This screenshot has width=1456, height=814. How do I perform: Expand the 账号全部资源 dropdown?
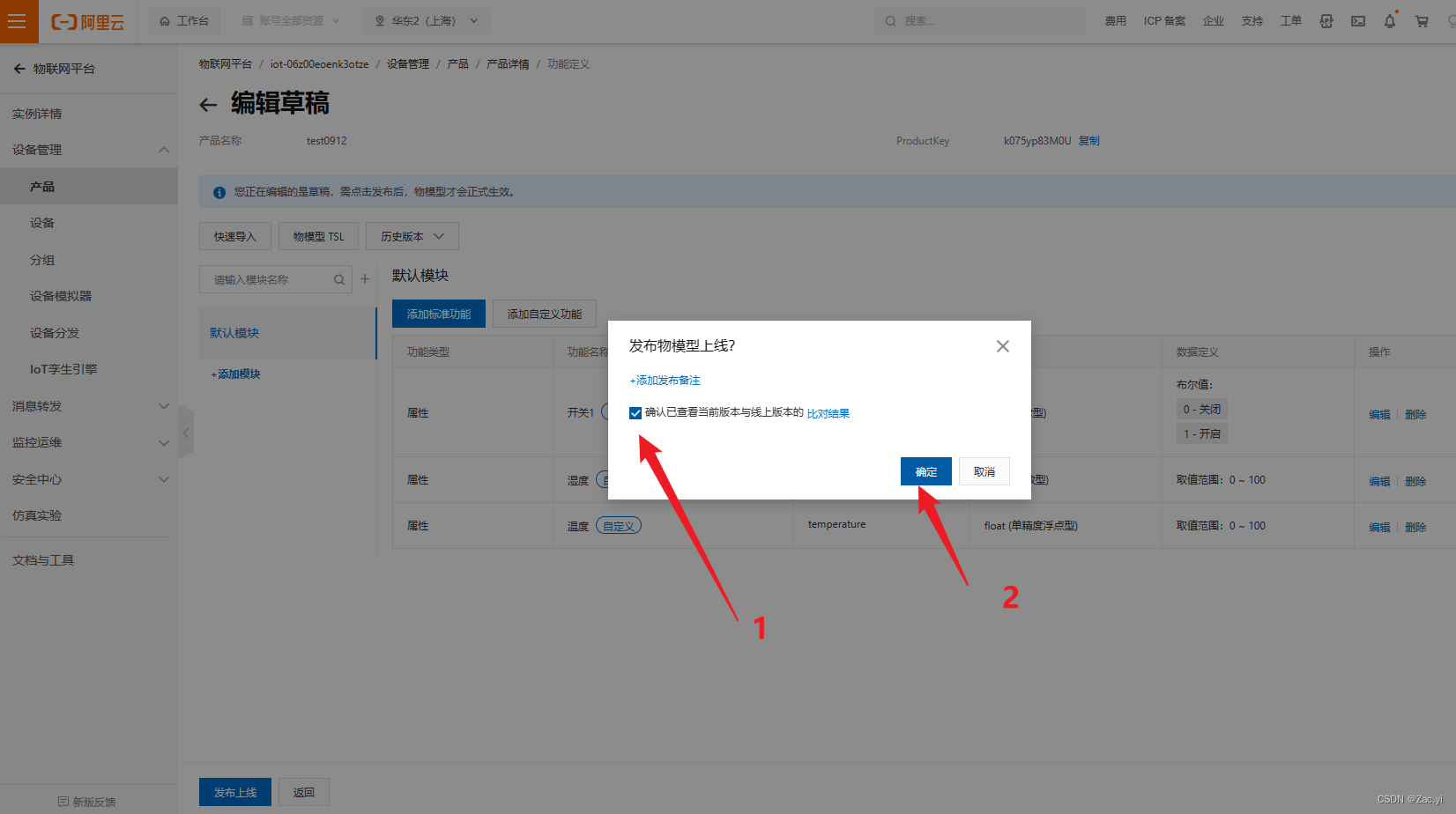click(x=291, y=21)
